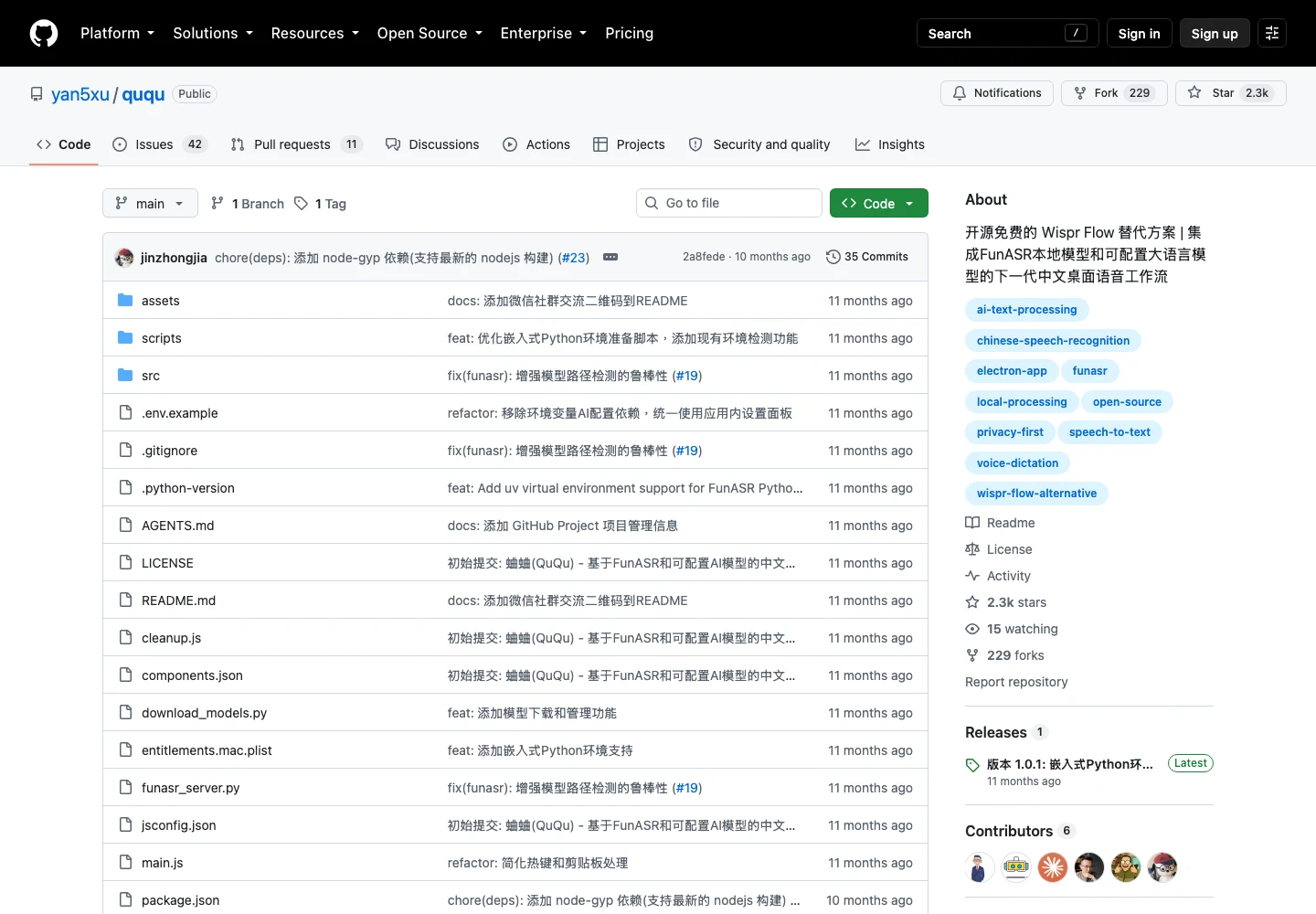Expand the Platform menu

(117, 33)
